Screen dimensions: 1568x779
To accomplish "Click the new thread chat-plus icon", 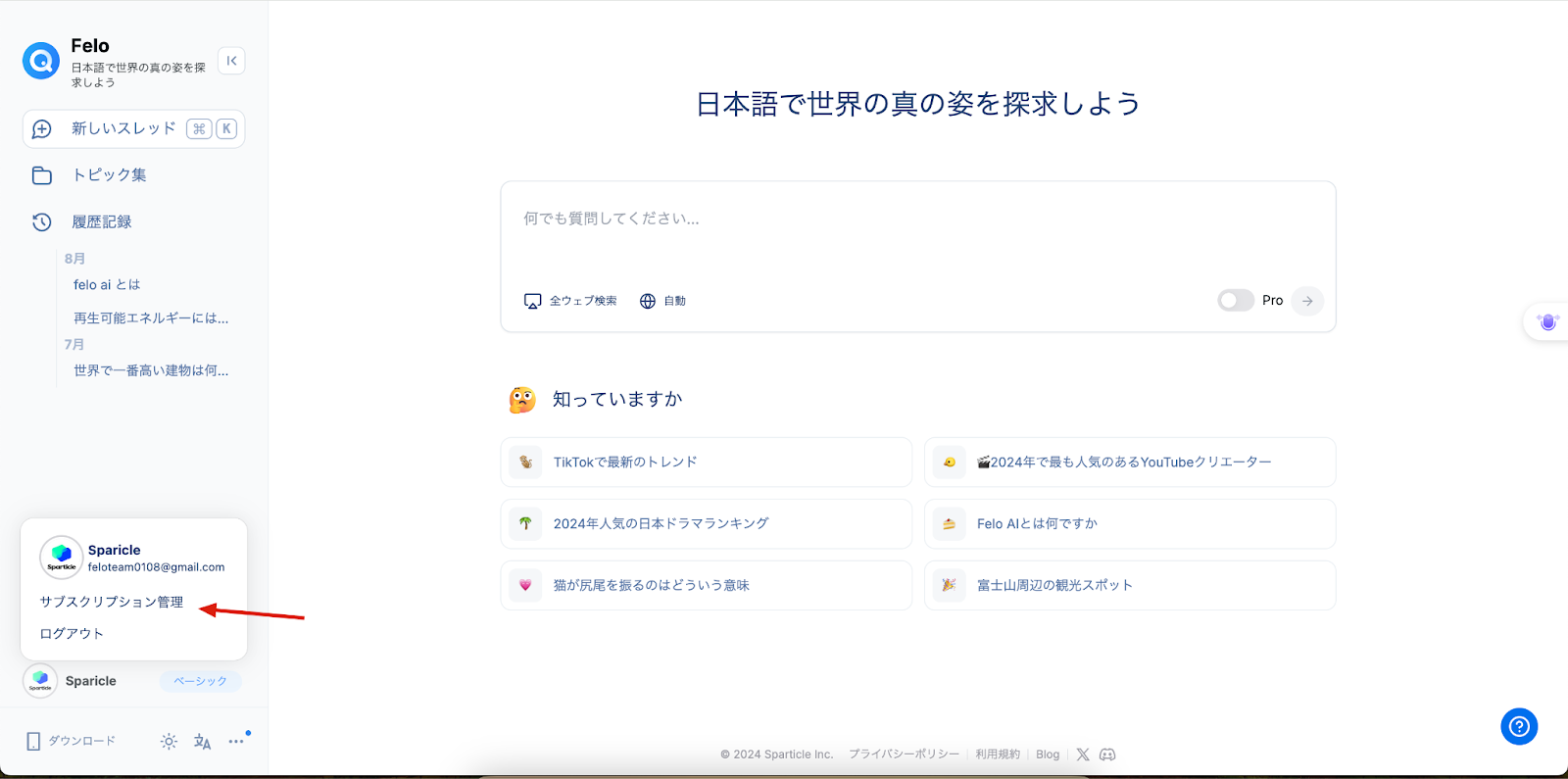I will click(42, 129).
